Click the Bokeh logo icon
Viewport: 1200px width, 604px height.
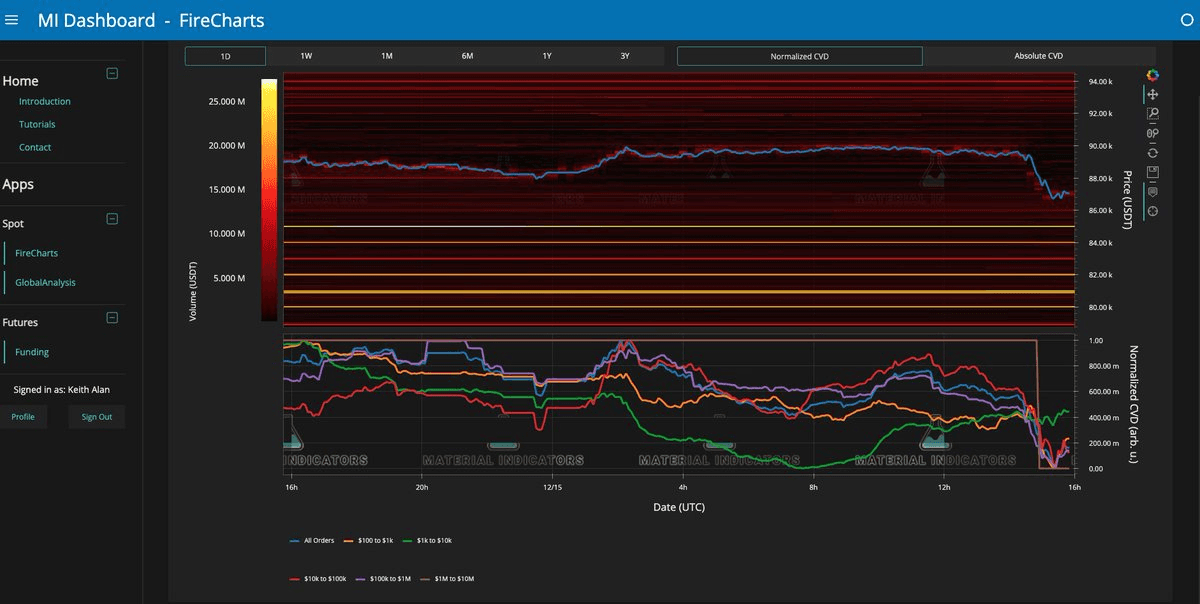(x=1152, y=74)
